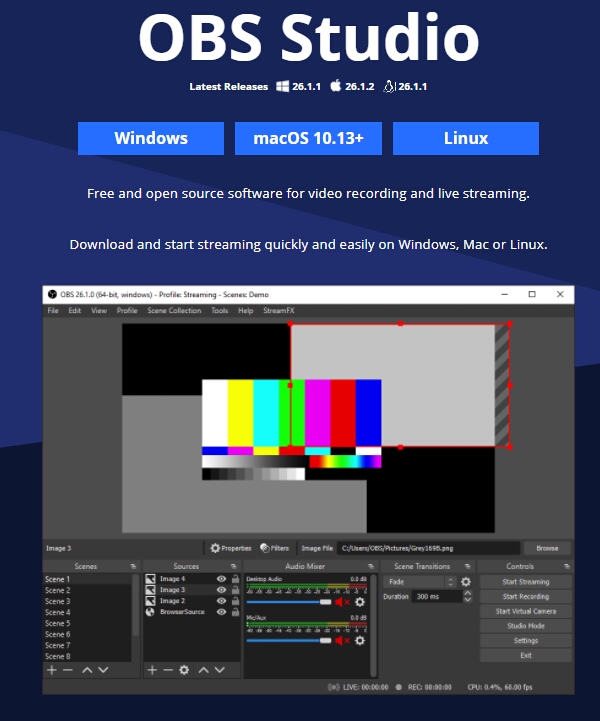Select Scene 3 in the Scenes list

(87, 601)
